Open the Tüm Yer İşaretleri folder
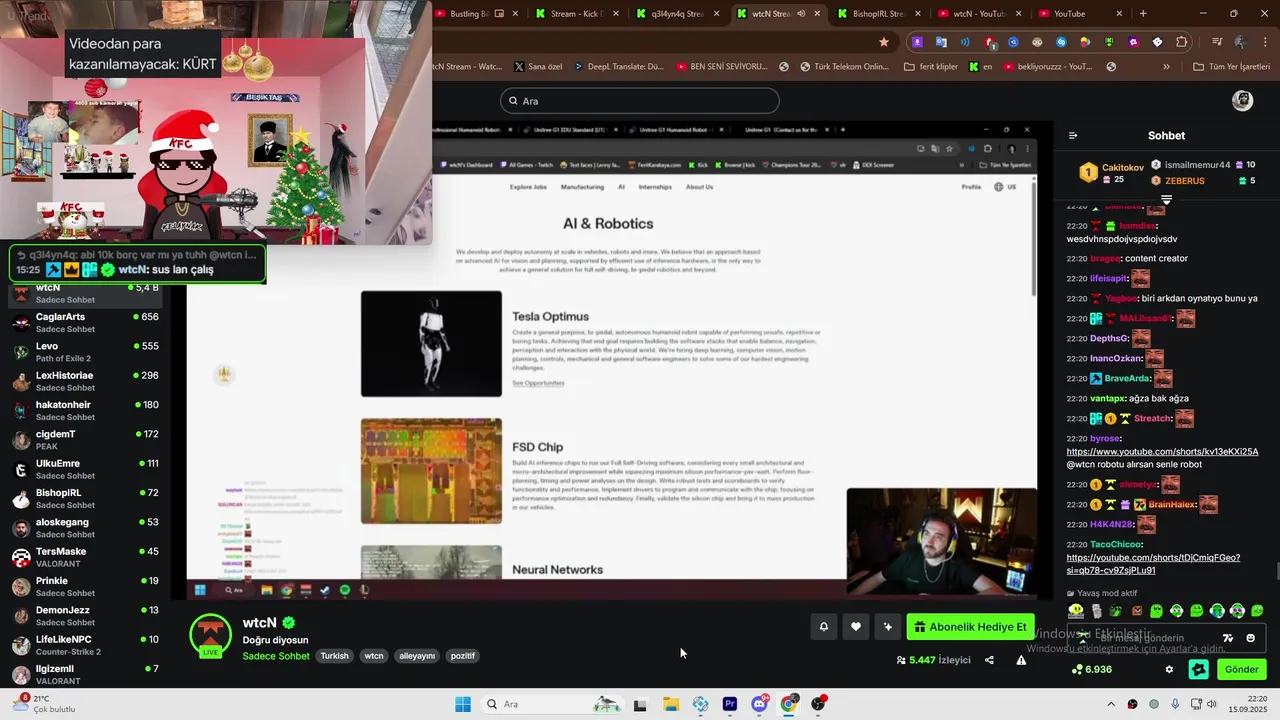 click(x=1231, y=67)
